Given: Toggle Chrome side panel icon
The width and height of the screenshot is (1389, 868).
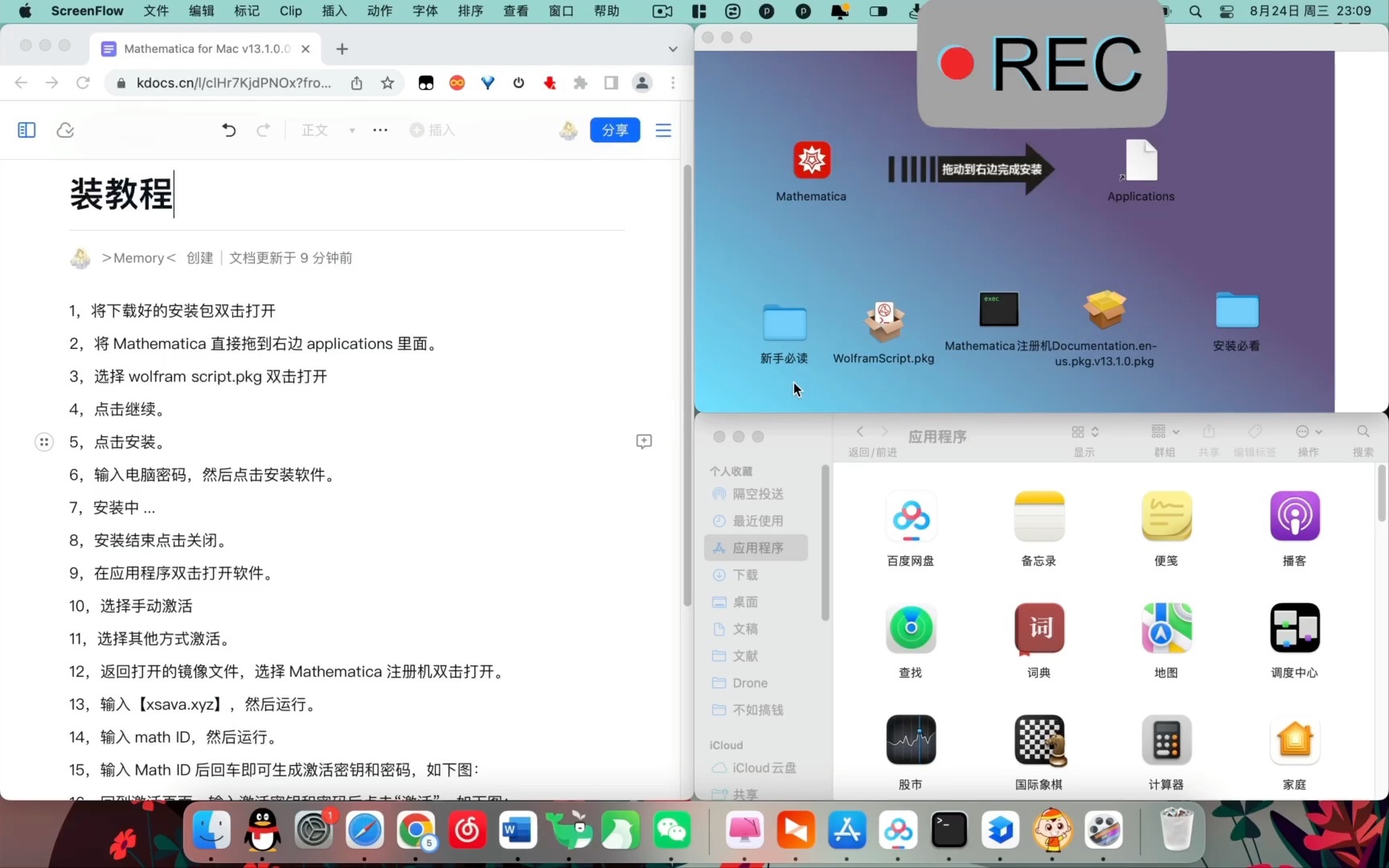Looking at the screenshot, I should pos(611,83).
